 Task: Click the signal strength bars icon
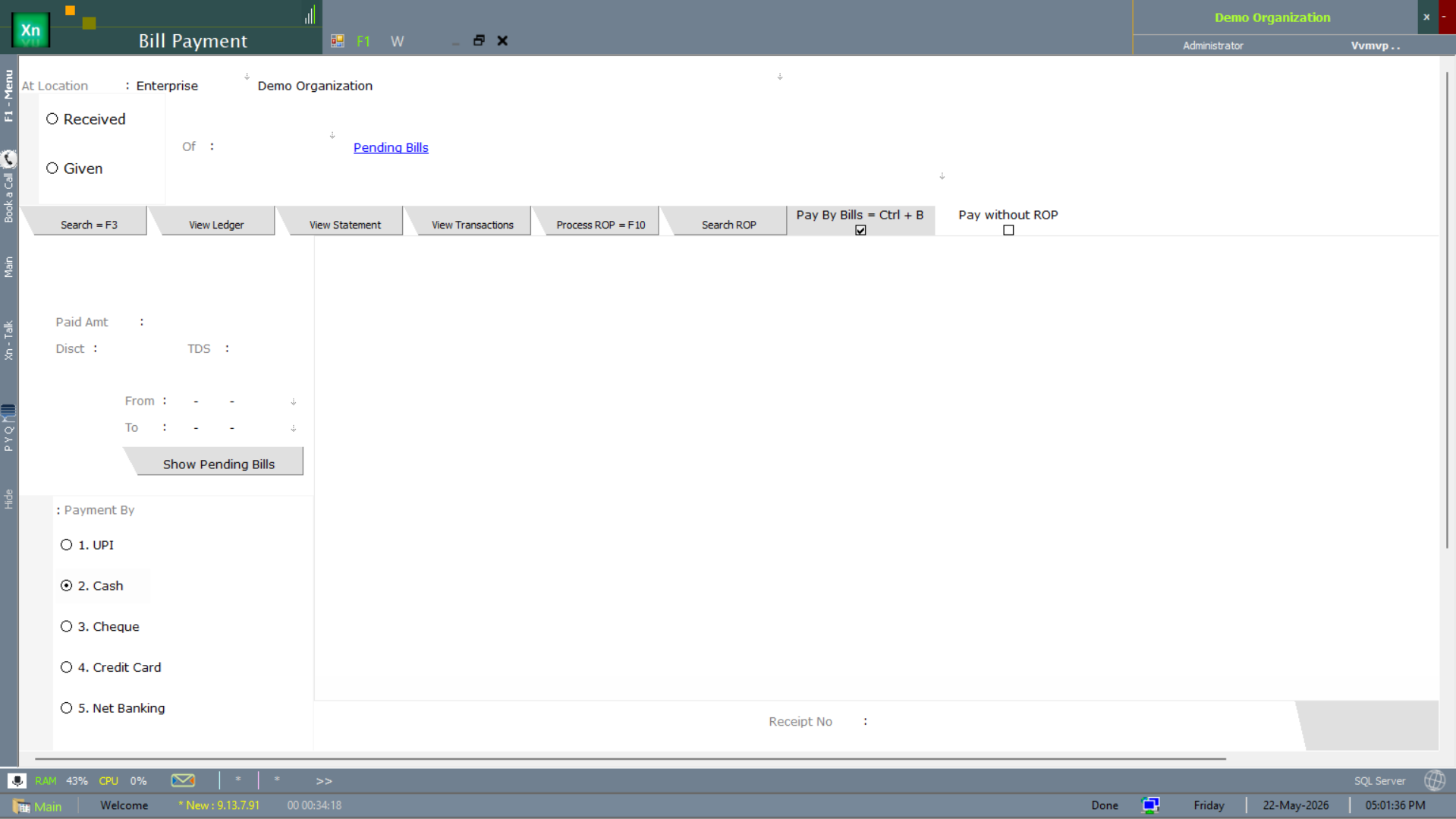click(310, 15)
